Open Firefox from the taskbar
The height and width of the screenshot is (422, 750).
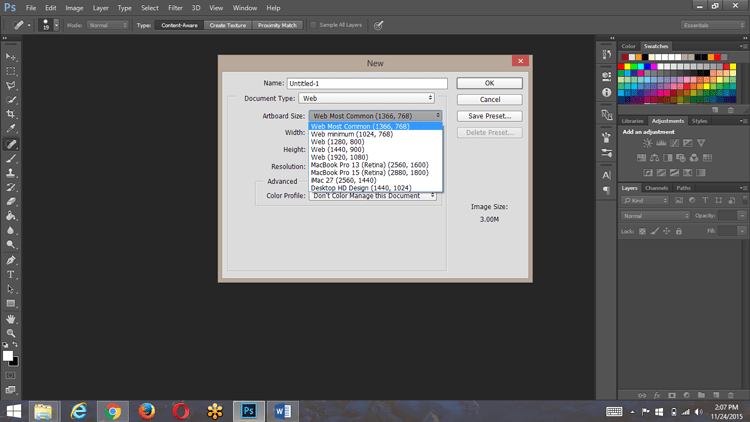coord(147,411)
